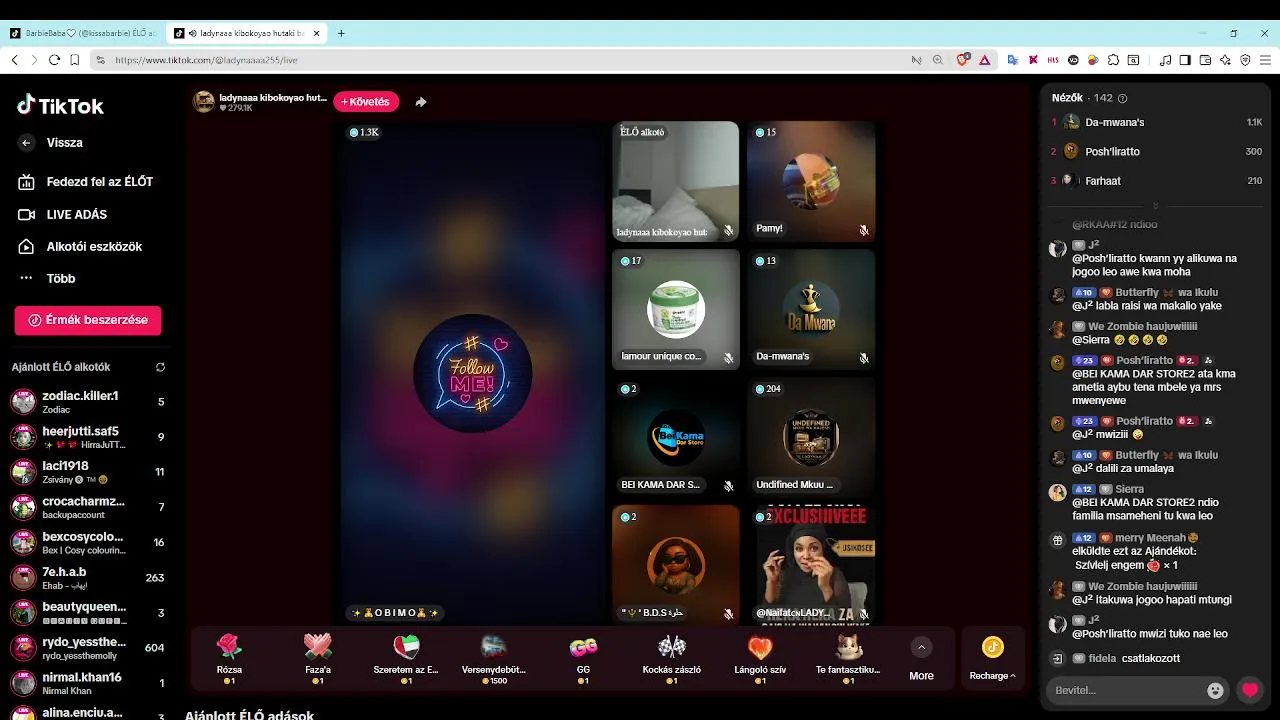Image resolution: width=1280 pixels, height=720 pixels.
Task: Open the music note playlist icon
Action: point(1165,60)
